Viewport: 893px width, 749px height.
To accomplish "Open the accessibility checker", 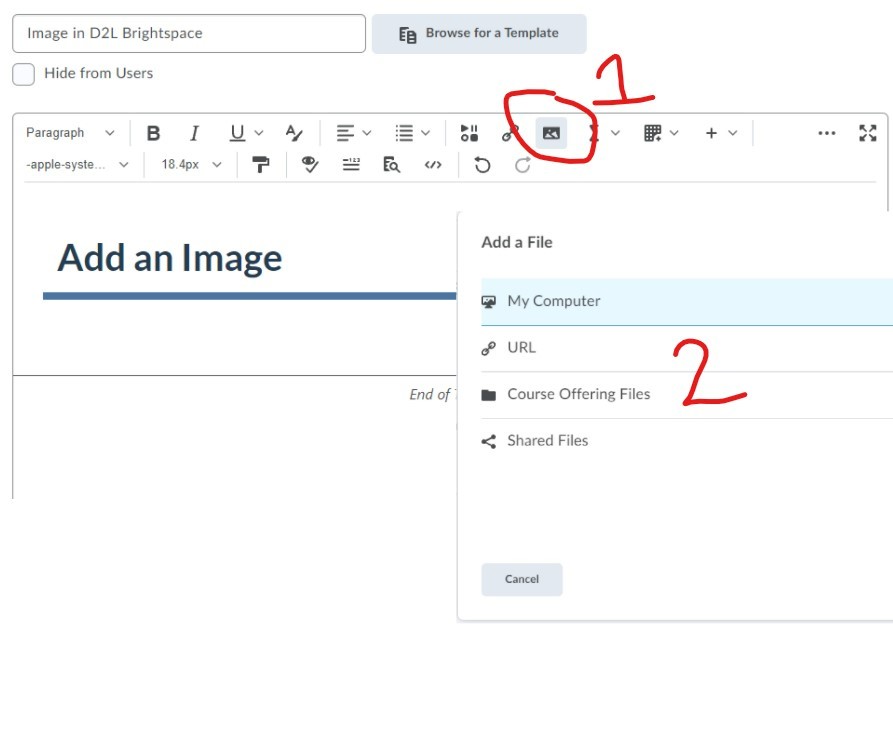I will 310,165.
